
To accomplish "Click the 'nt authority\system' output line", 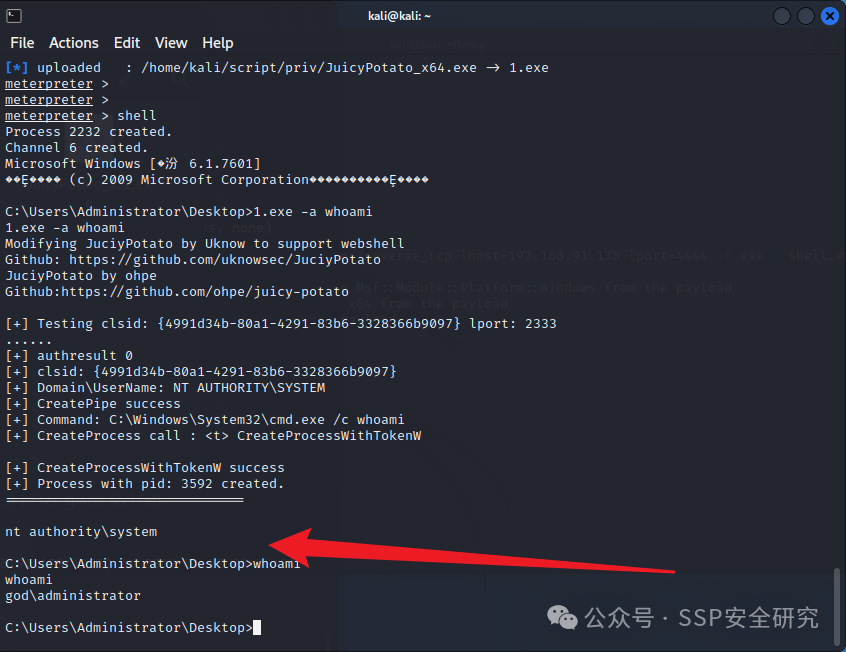I will click(81, 532).
